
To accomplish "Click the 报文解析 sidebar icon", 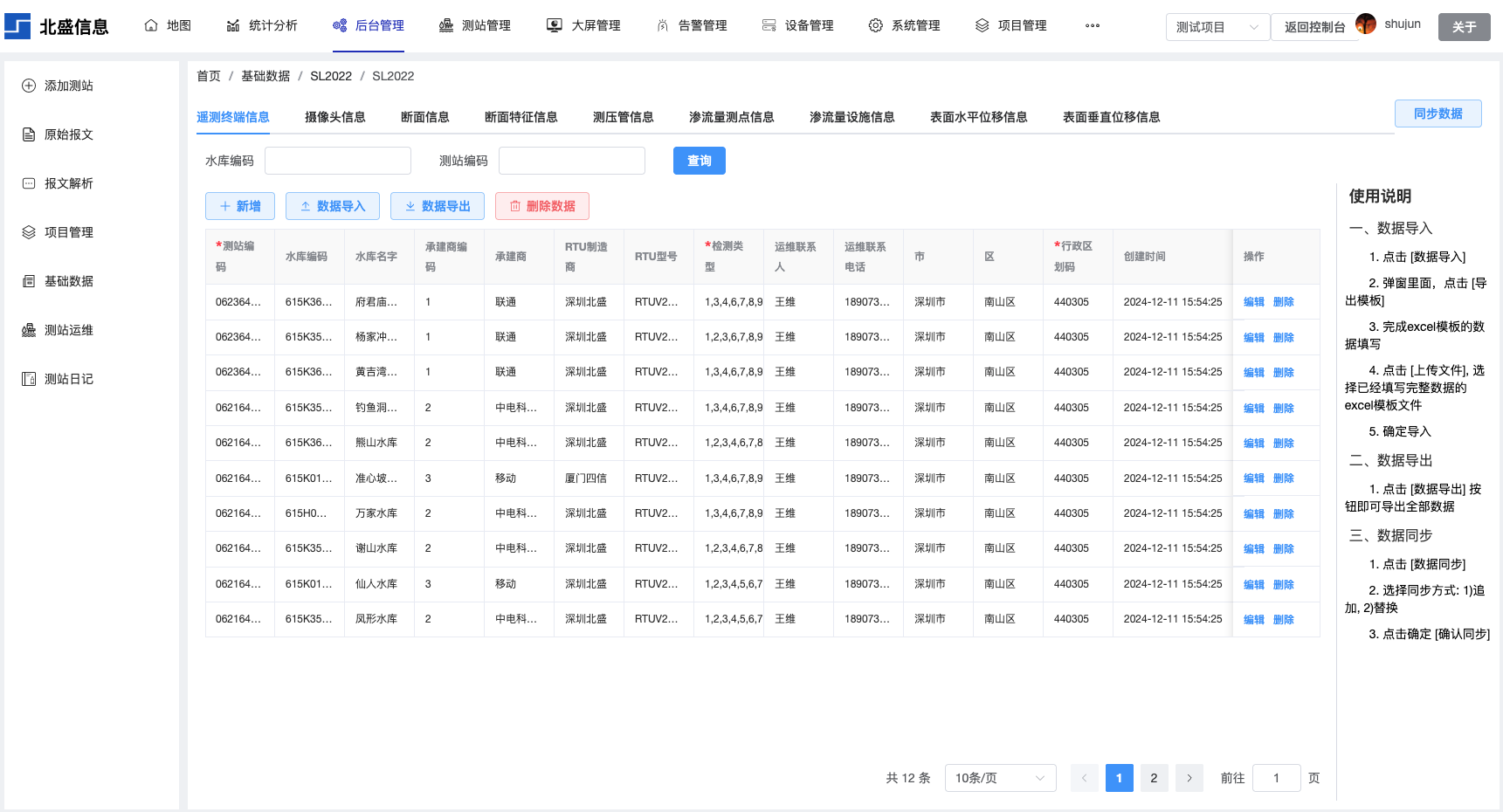I will tap(29, 183).
